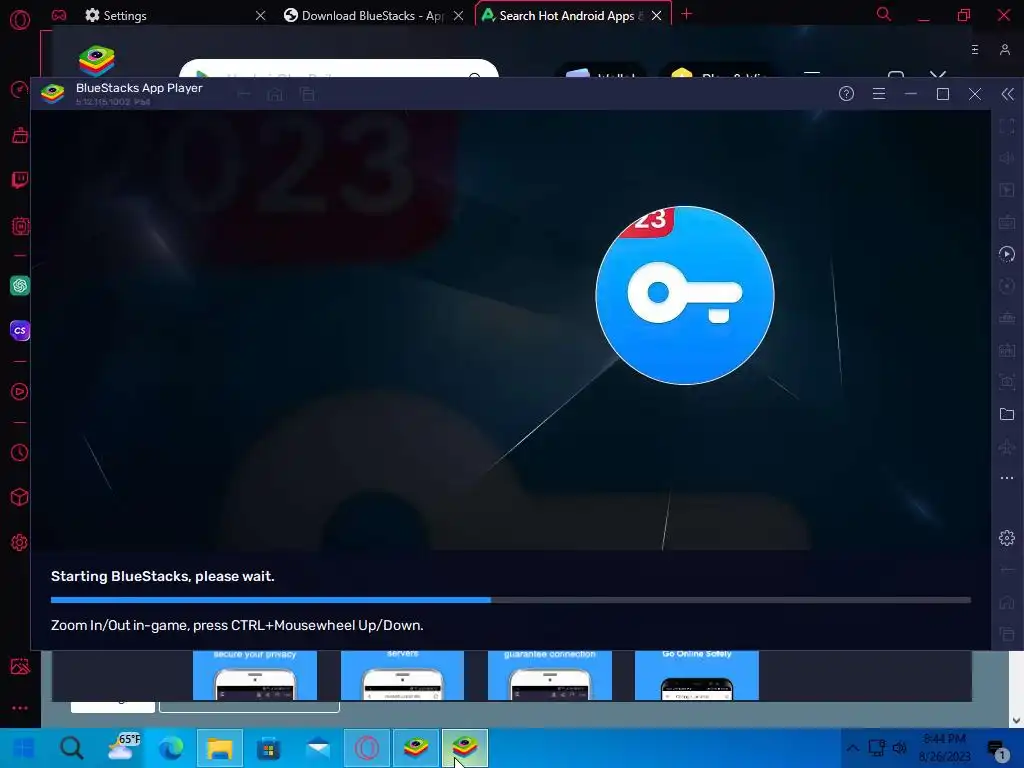The width and height of the screenshot is (1024, 768).
Task: Open the picture icon in Opera sidebar
Action: (x=20, y=666)
